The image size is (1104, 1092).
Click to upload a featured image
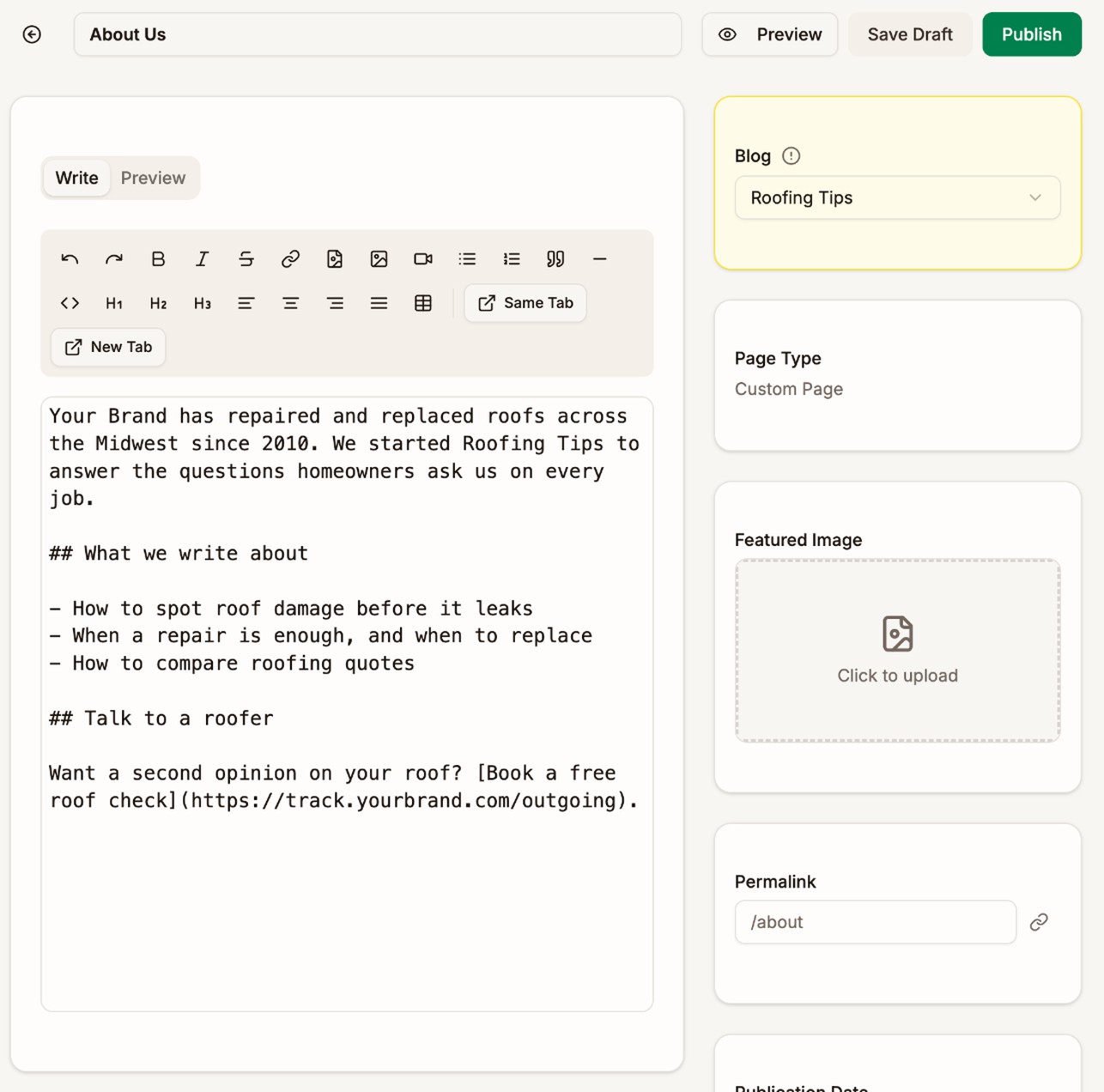point(898,651)
